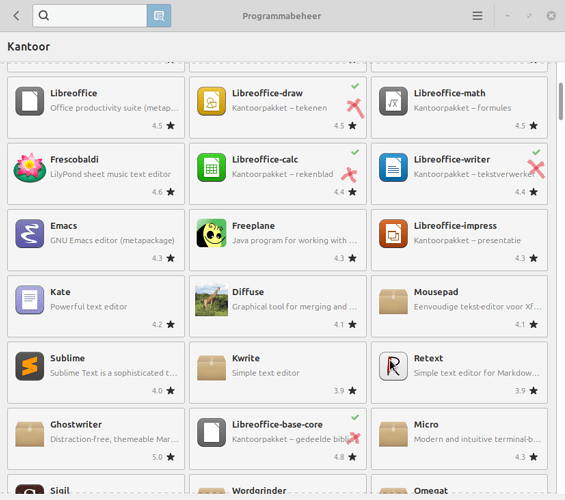
Task: Click the blue search-in-descriptions button
Action: tap(159, 15)
